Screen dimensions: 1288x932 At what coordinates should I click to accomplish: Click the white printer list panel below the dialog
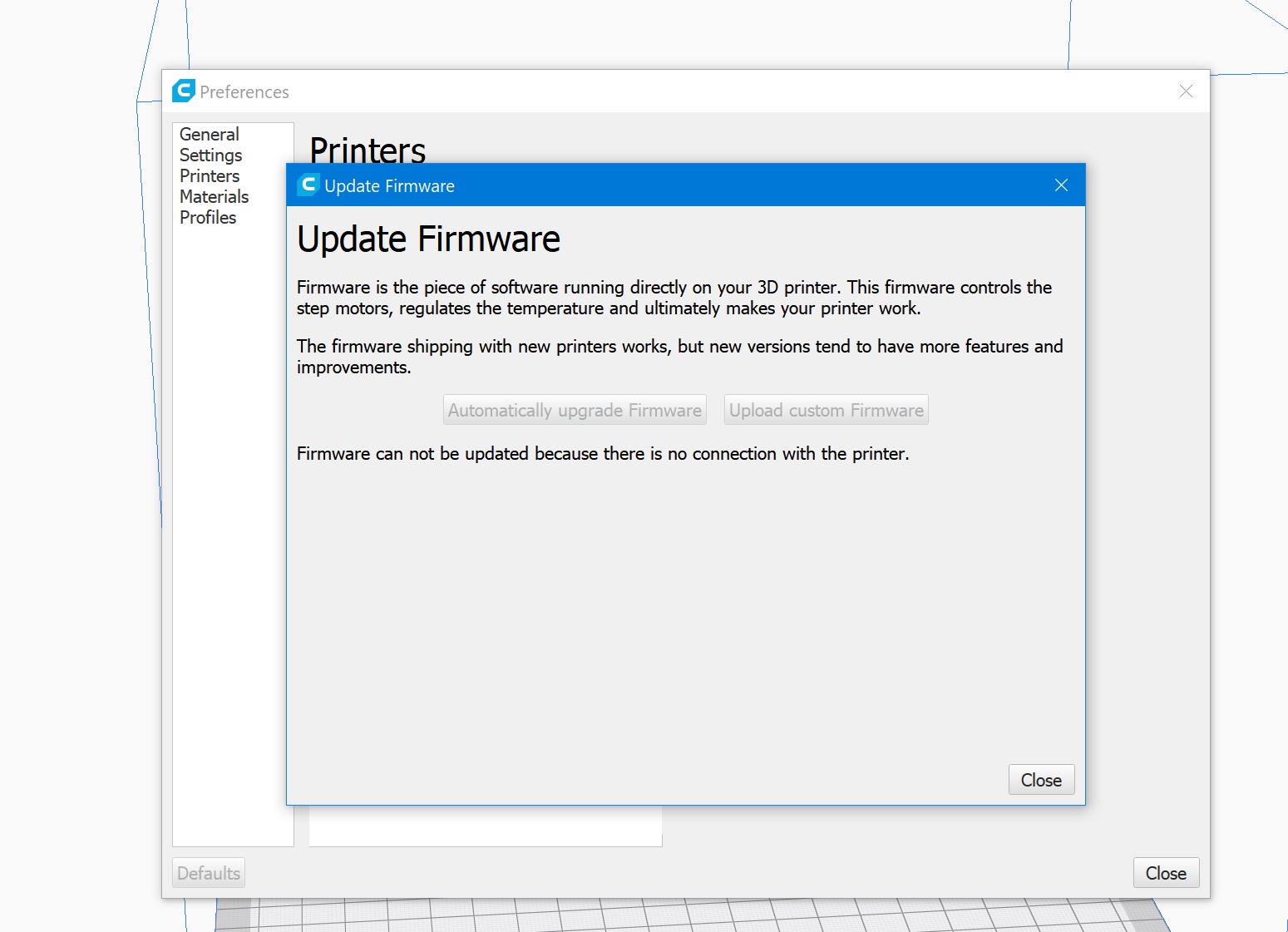[485, 826]
